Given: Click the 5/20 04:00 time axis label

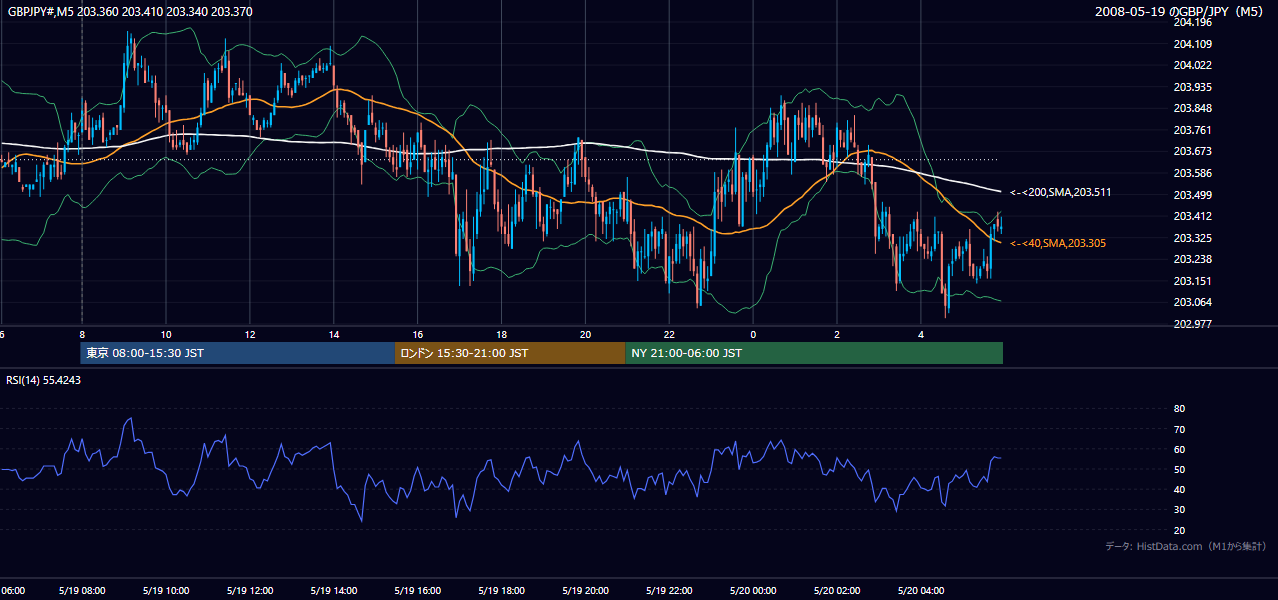Looking at the screenshot, I should point(922,590).
